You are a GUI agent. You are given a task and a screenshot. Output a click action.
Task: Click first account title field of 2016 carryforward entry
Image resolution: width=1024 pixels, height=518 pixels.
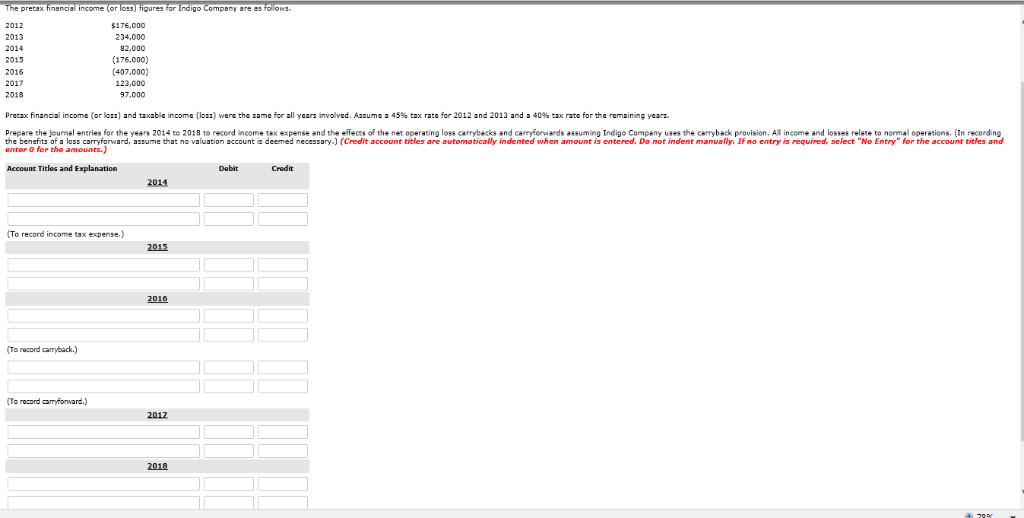[x=104, y=367]
